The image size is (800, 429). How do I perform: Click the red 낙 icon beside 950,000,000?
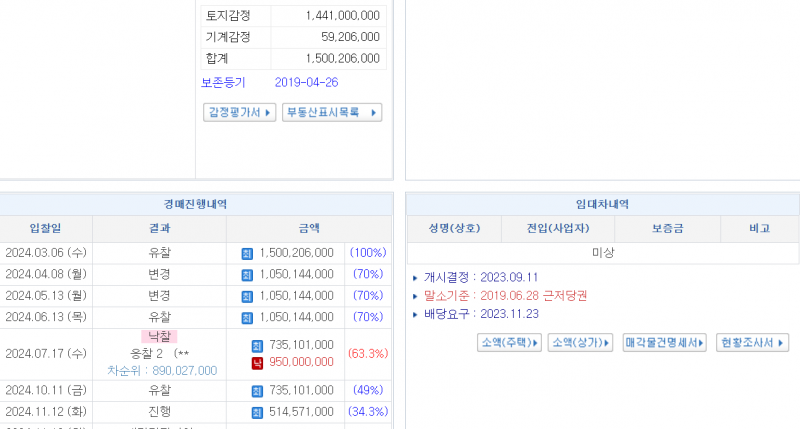coord(256,362)
